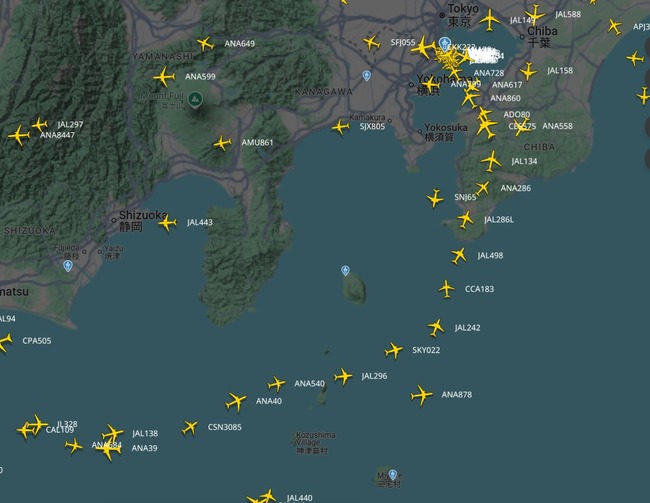
Task: Click the CCA183 aircraft icon
Action: 446,289
